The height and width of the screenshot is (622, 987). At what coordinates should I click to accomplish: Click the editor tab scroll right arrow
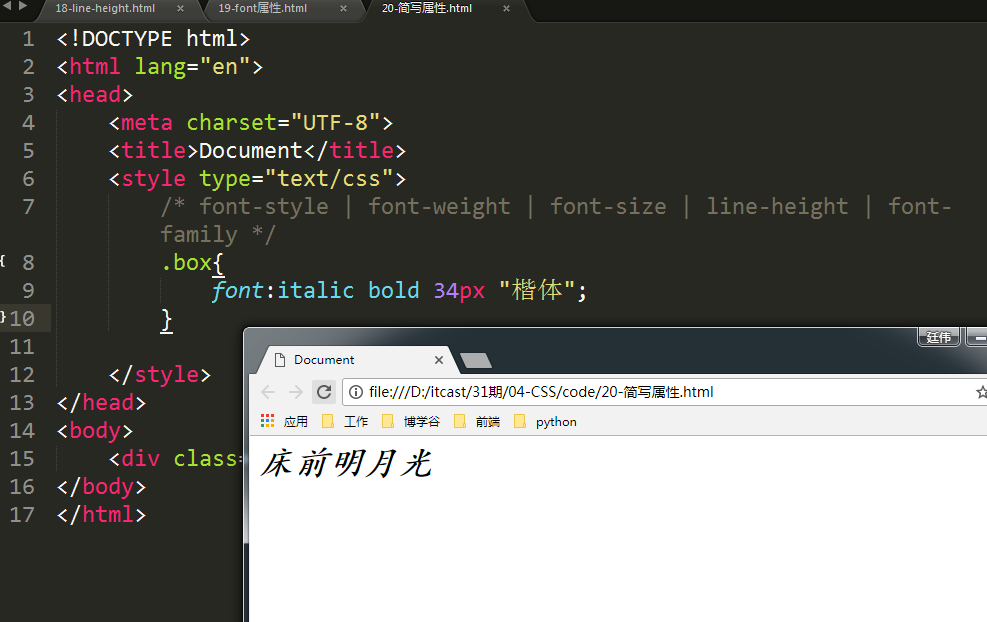(x=23, y=6)
